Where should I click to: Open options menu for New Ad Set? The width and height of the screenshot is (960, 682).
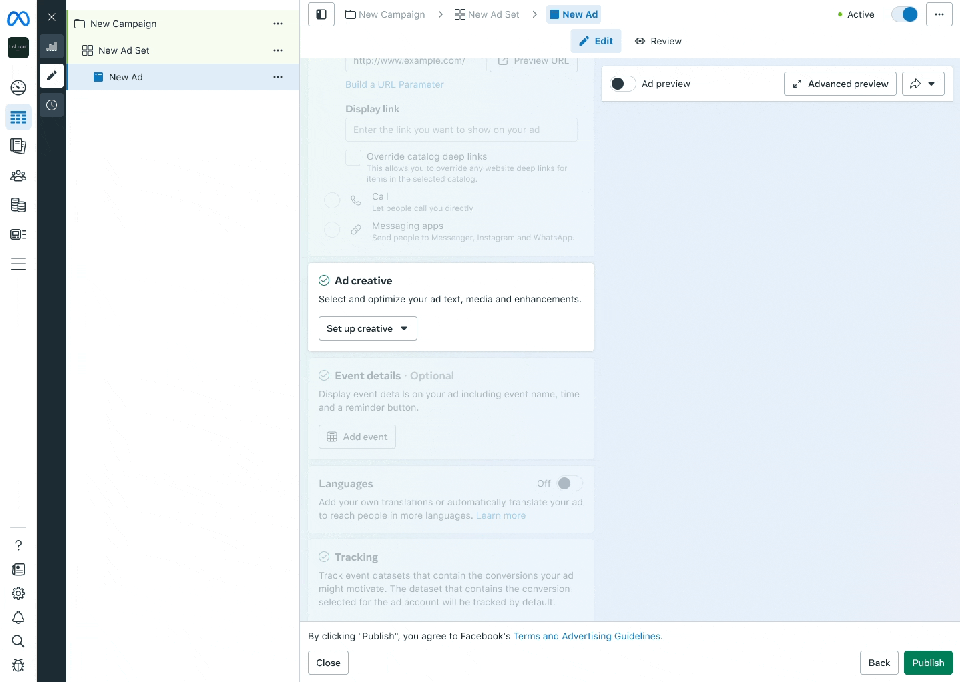(278, 50)
